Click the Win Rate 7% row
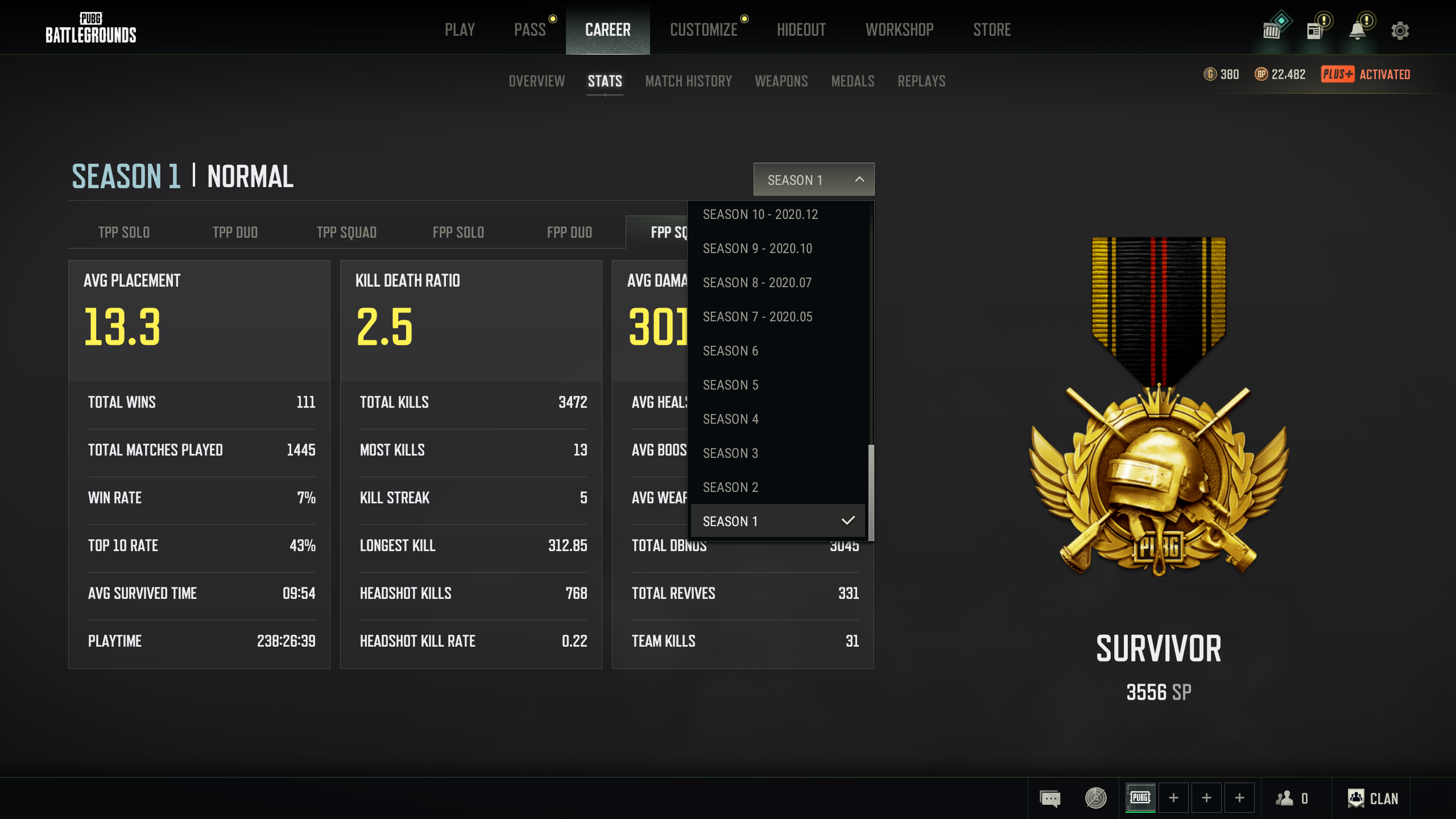This screenshot has height=819, width=1456. point(201,498)
